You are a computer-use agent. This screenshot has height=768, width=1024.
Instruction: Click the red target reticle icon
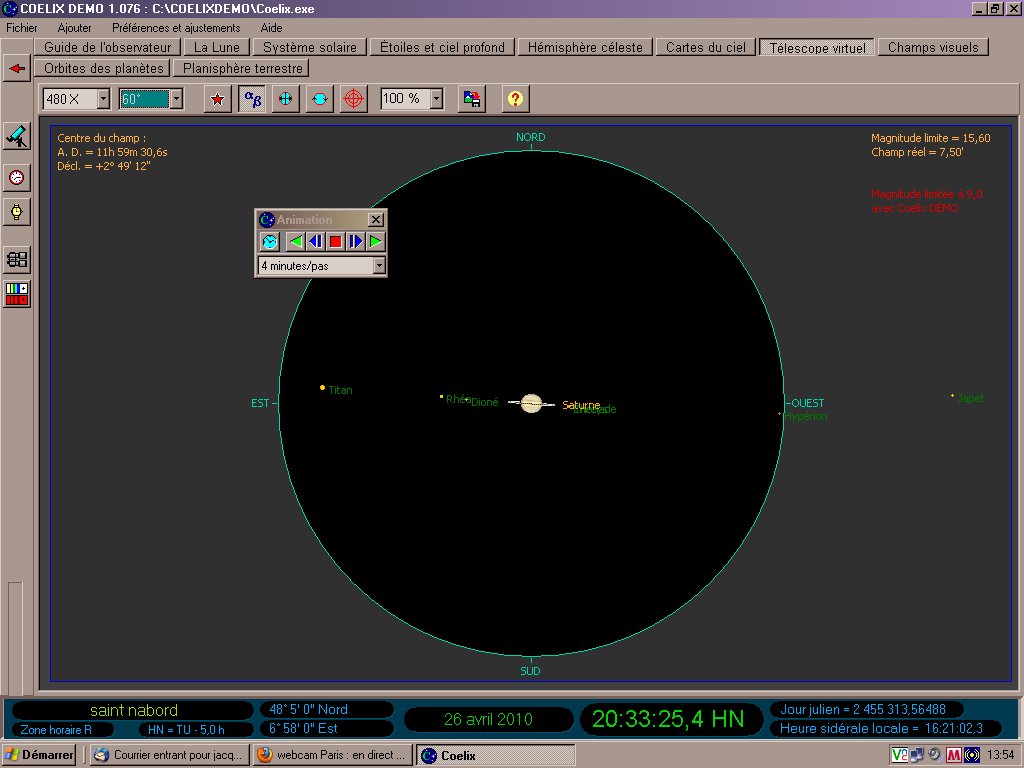point(353,99)
